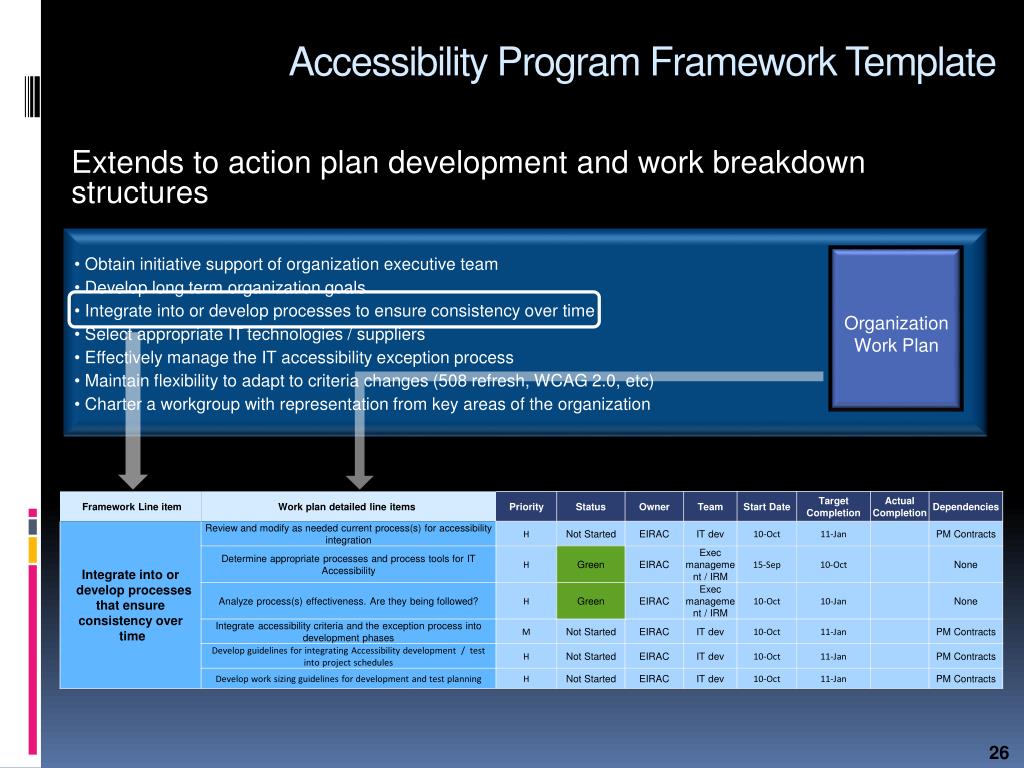Click the Priority column header
1024x768 pixels.
coord(526,507)
